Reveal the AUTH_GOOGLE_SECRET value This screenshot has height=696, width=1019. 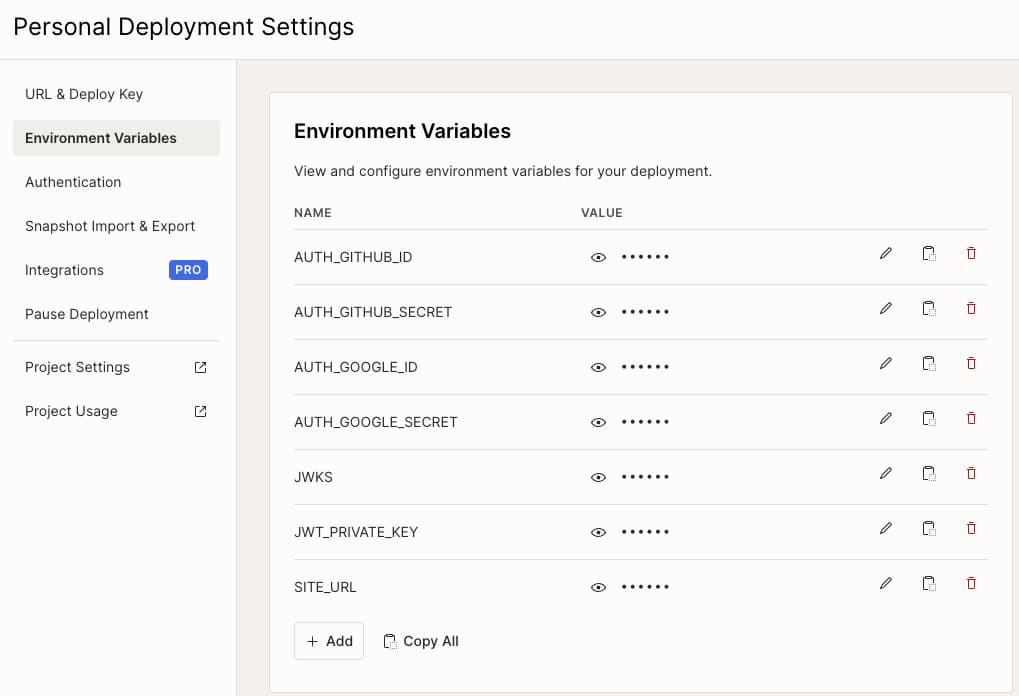click(598, 422)
